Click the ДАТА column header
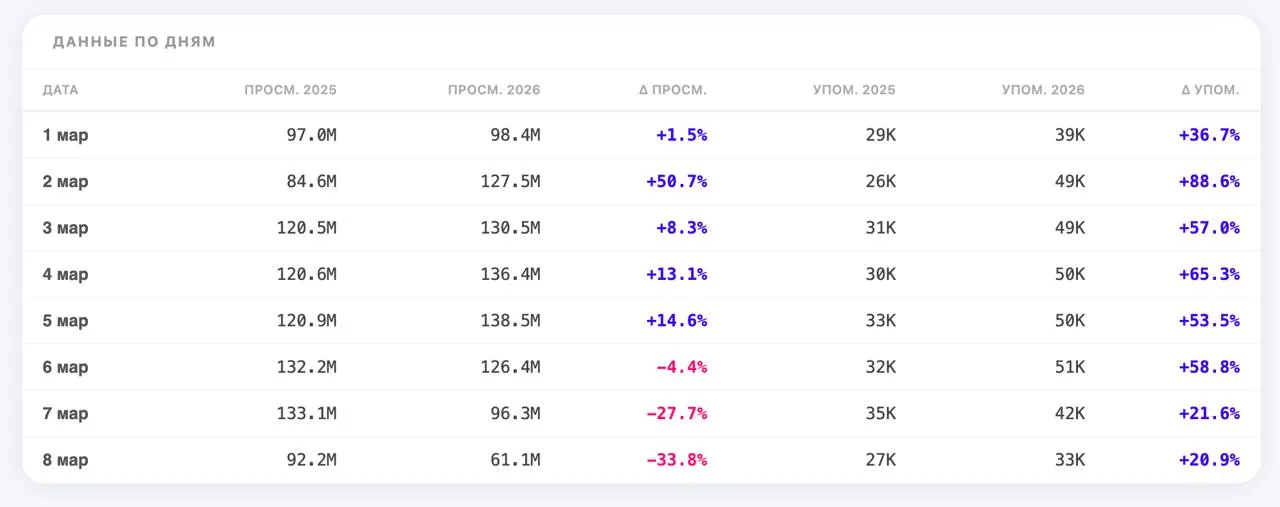Viewport: 1280px width, 507px height. (x=60, y=90)
